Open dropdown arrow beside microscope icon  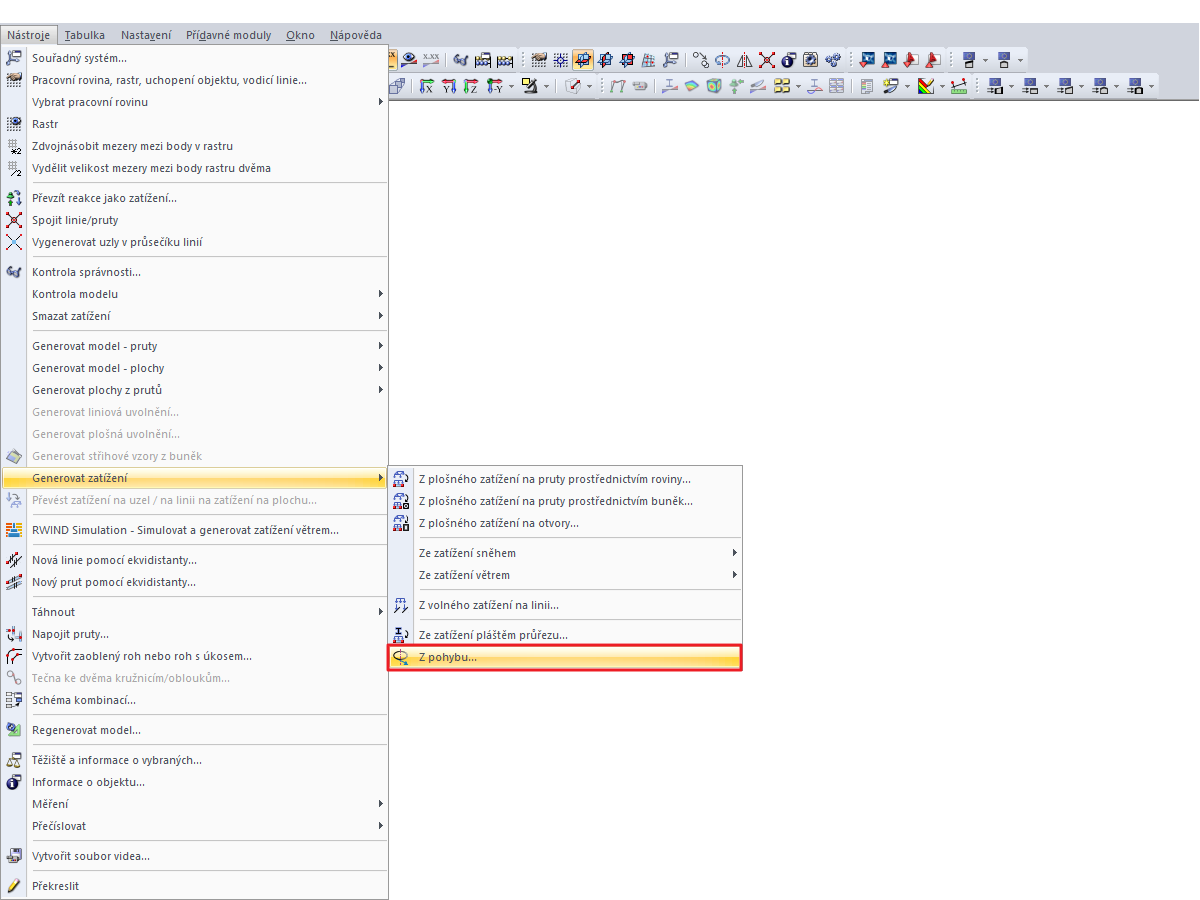pyautogui.click(x=546, y=87)
